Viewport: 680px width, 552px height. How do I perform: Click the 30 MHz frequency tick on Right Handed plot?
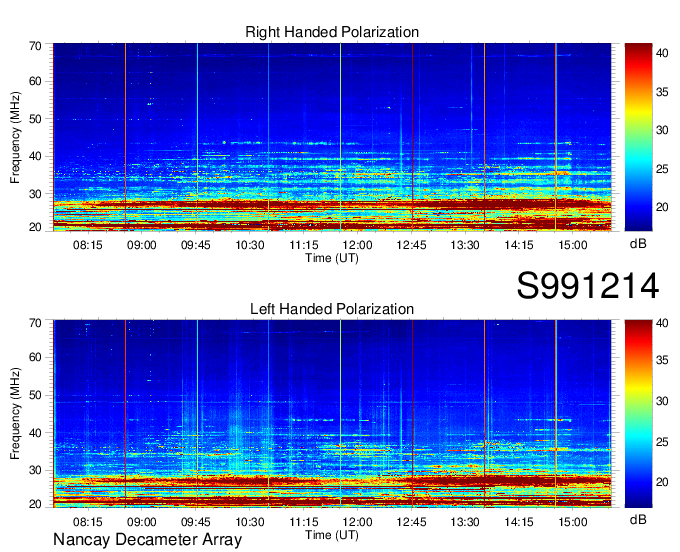35,194
